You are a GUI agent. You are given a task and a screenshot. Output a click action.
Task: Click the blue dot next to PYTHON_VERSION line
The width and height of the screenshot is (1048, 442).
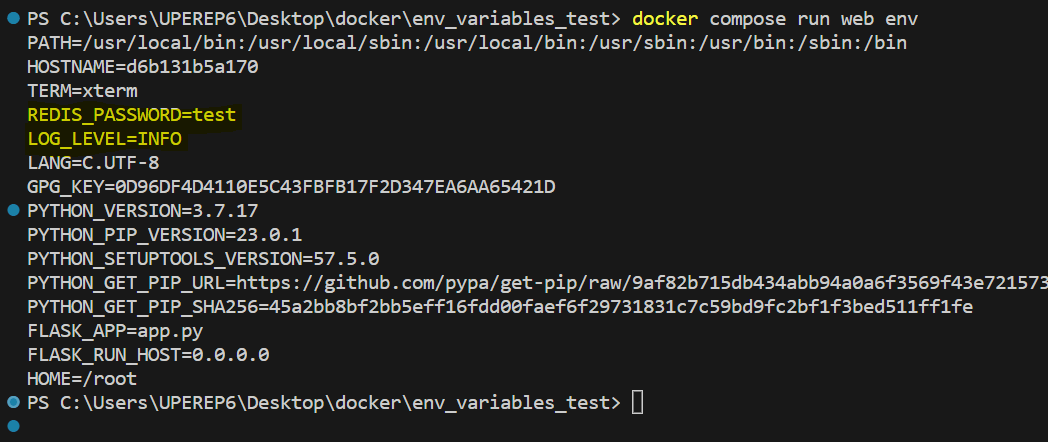12,211
